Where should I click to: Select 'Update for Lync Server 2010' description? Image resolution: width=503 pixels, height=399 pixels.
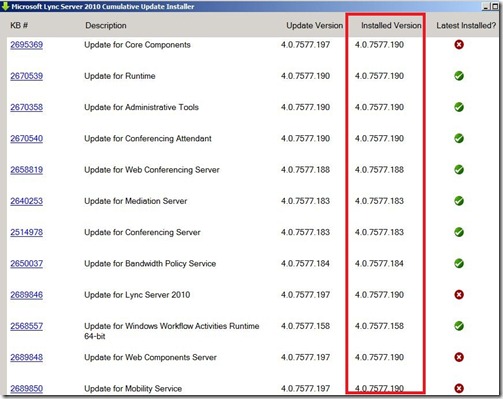pyautogui.click(x=137, y=295)
